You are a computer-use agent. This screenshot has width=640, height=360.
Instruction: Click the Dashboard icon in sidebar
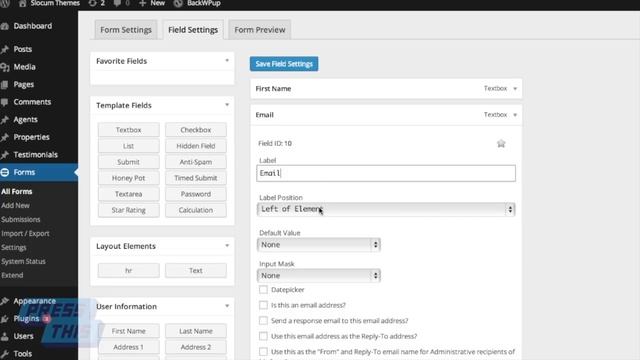[4, 26]
